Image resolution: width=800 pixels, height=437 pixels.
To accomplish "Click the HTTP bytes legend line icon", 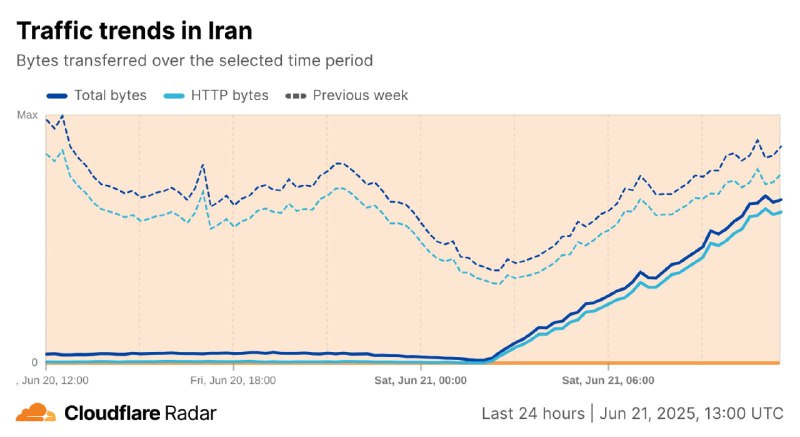I will tap(173, 96).
